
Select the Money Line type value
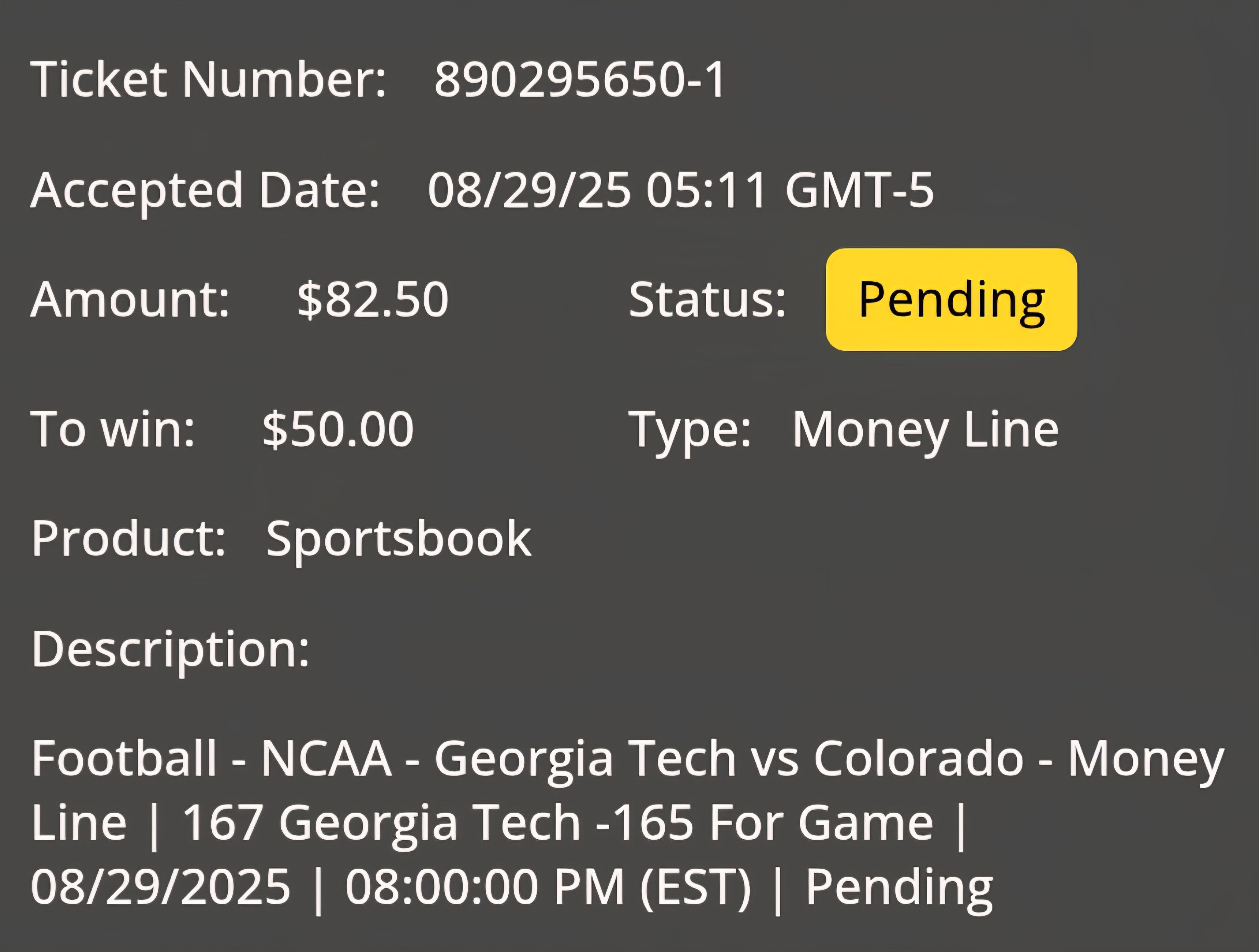(925, 431)
